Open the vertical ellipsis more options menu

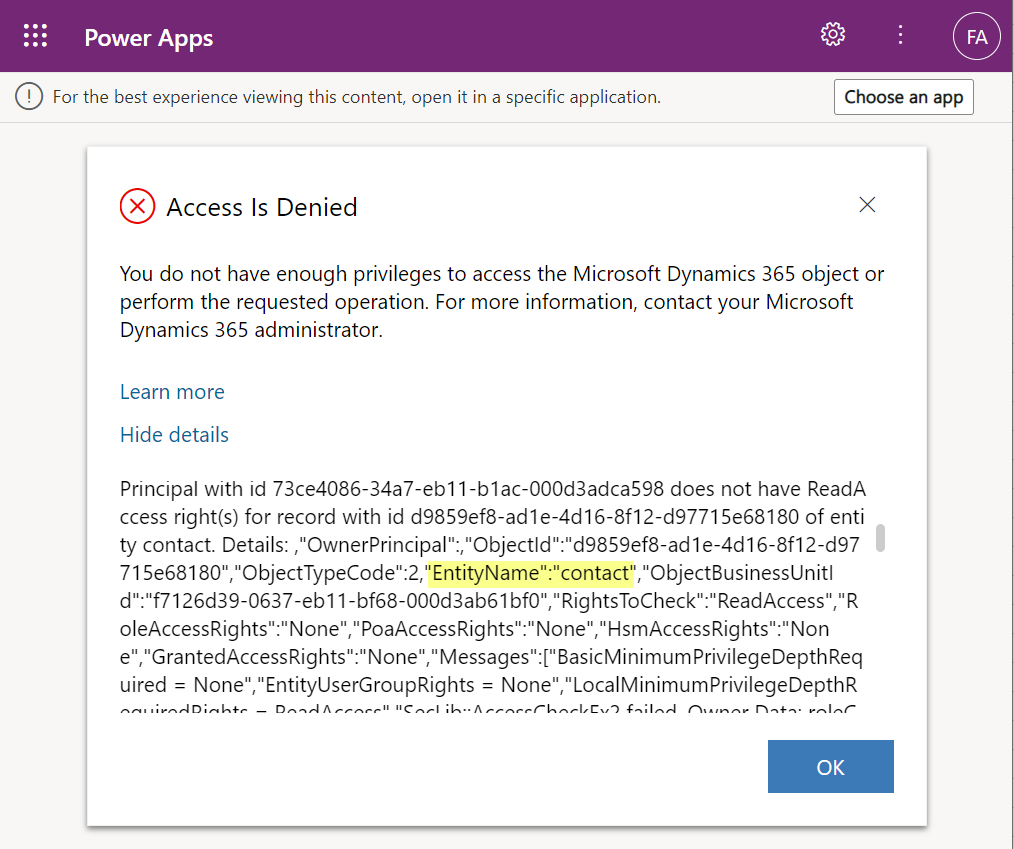900,35
